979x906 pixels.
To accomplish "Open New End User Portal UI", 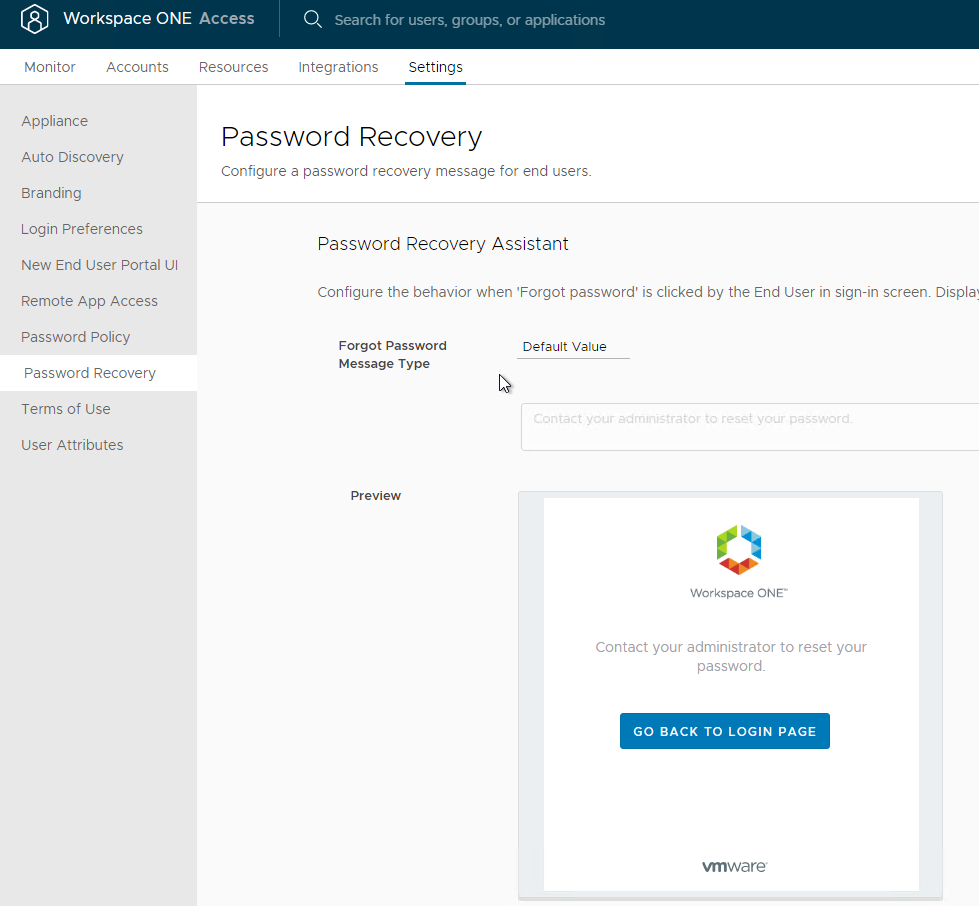I will 99,265.
